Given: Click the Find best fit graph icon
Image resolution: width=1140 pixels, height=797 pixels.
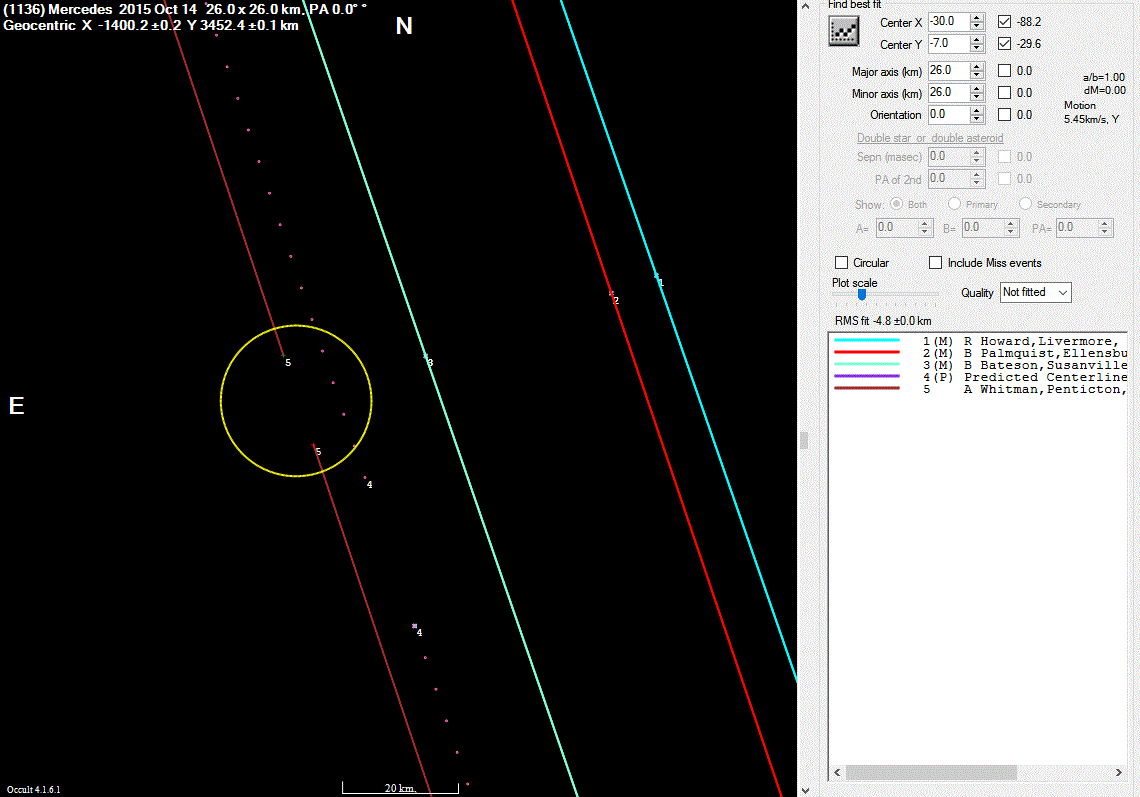Looking at the screenshot, I should (843, 31).
